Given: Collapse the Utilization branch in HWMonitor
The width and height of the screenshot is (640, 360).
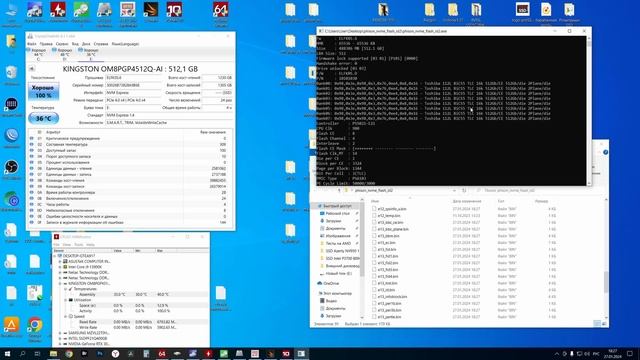Looking at the screenshot, I should 65,300.
